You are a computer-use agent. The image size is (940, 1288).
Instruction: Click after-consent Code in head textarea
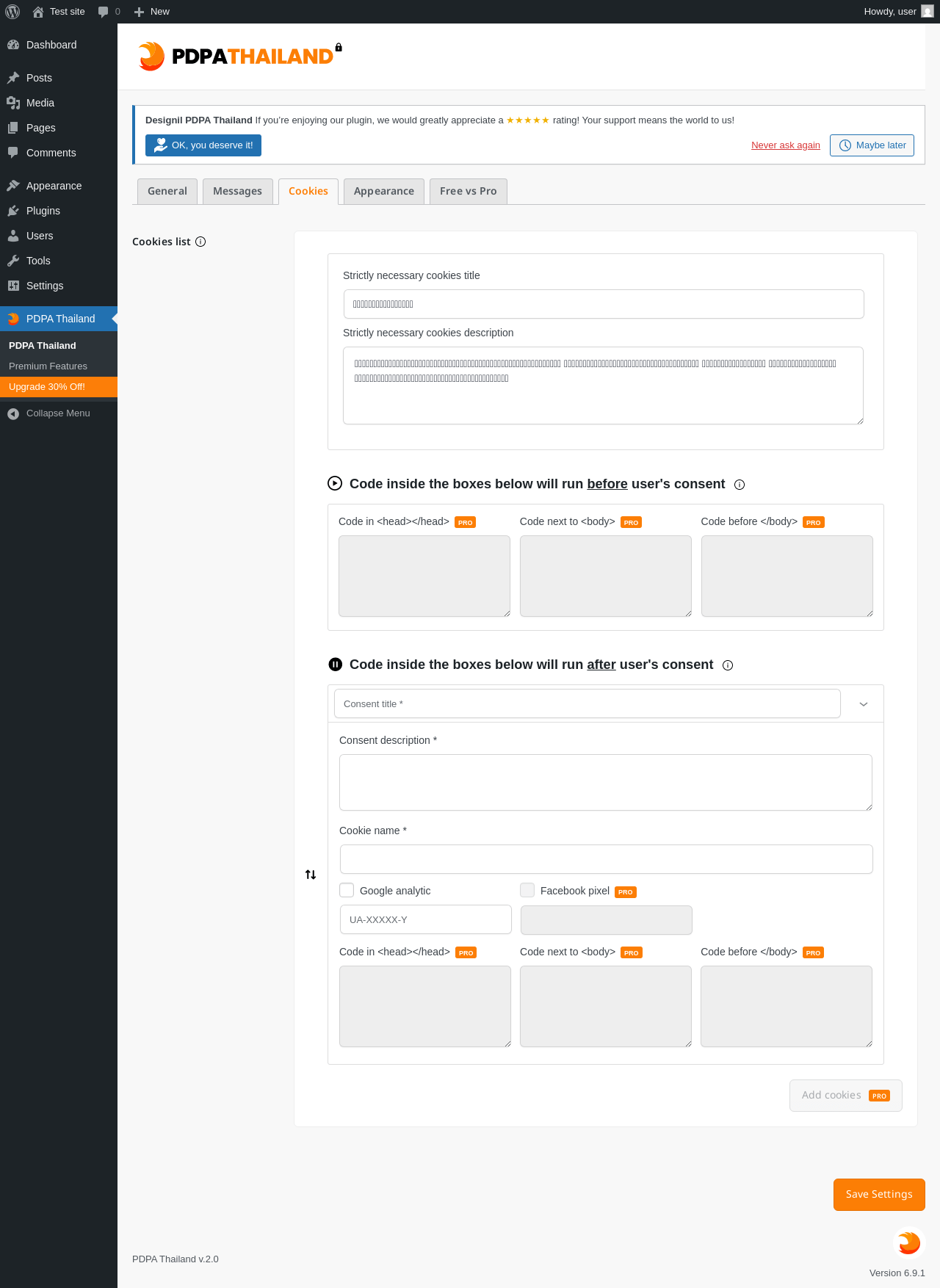click(425, 1007)
